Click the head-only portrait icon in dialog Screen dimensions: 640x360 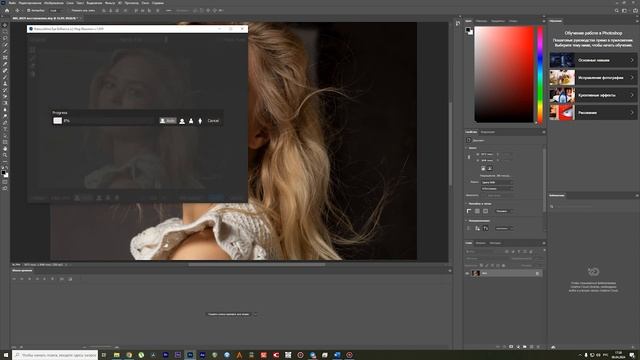pyautogui.click(x=182, y=121)
